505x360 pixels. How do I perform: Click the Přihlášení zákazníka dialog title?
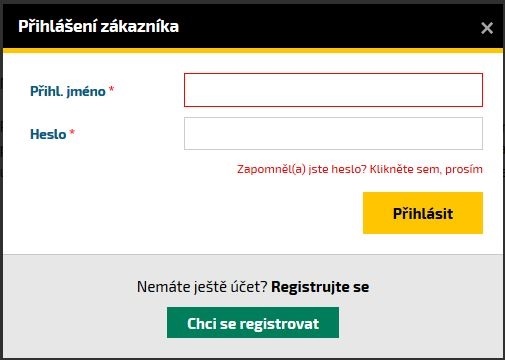[98, 26]
